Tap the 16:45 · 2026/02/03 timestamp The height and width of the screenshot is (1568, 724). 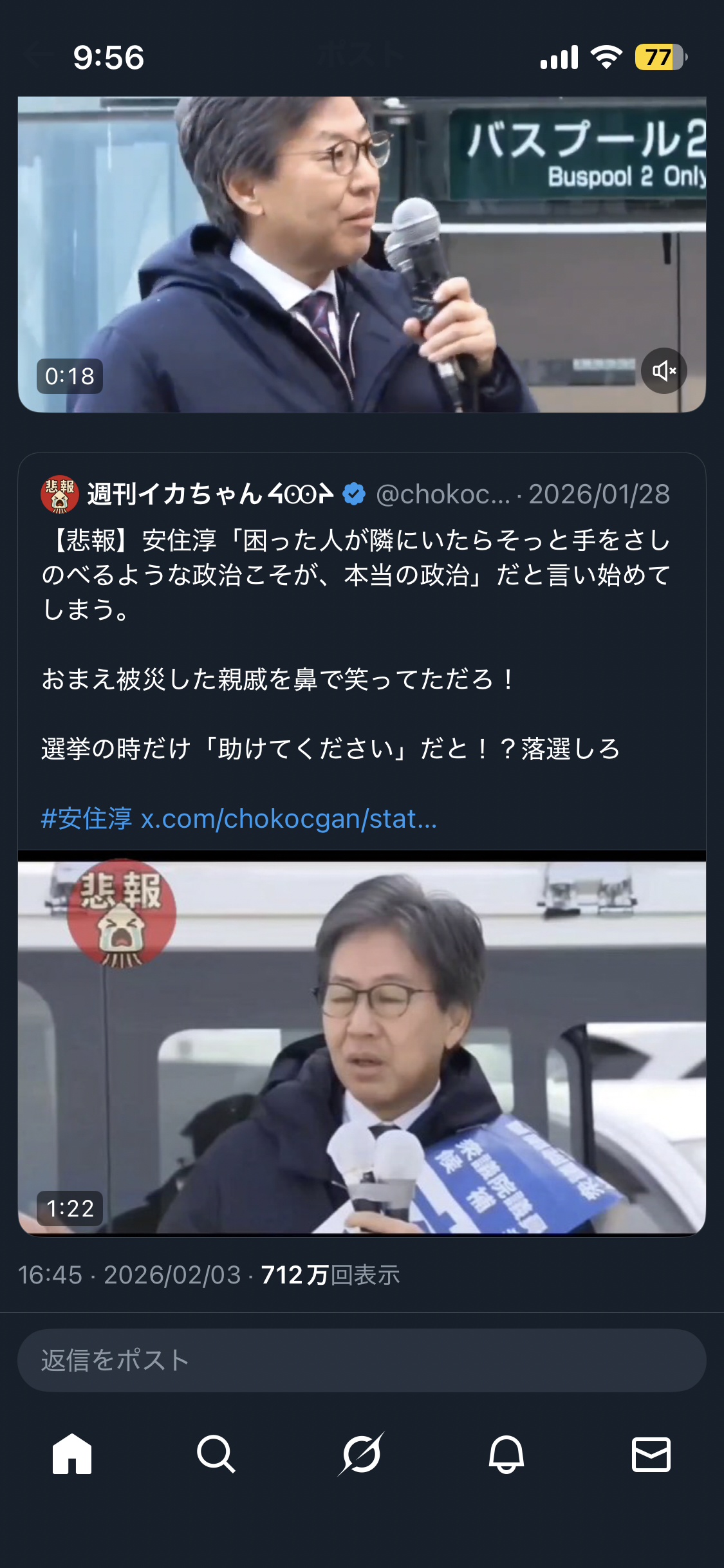pos(129,1274)
